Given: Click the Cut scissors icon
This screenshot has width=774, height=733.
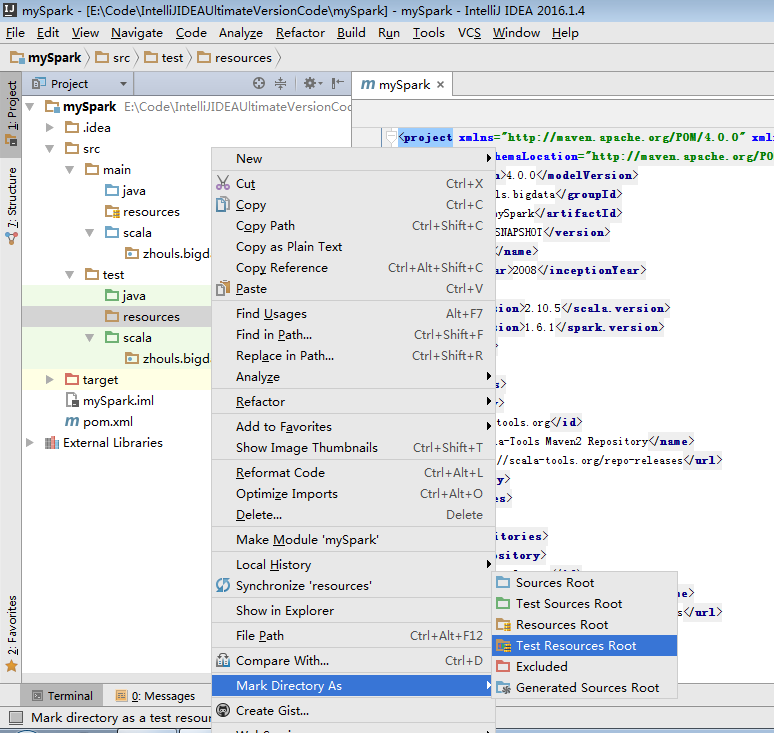Looking at the screenshot, I should [223, 183].
